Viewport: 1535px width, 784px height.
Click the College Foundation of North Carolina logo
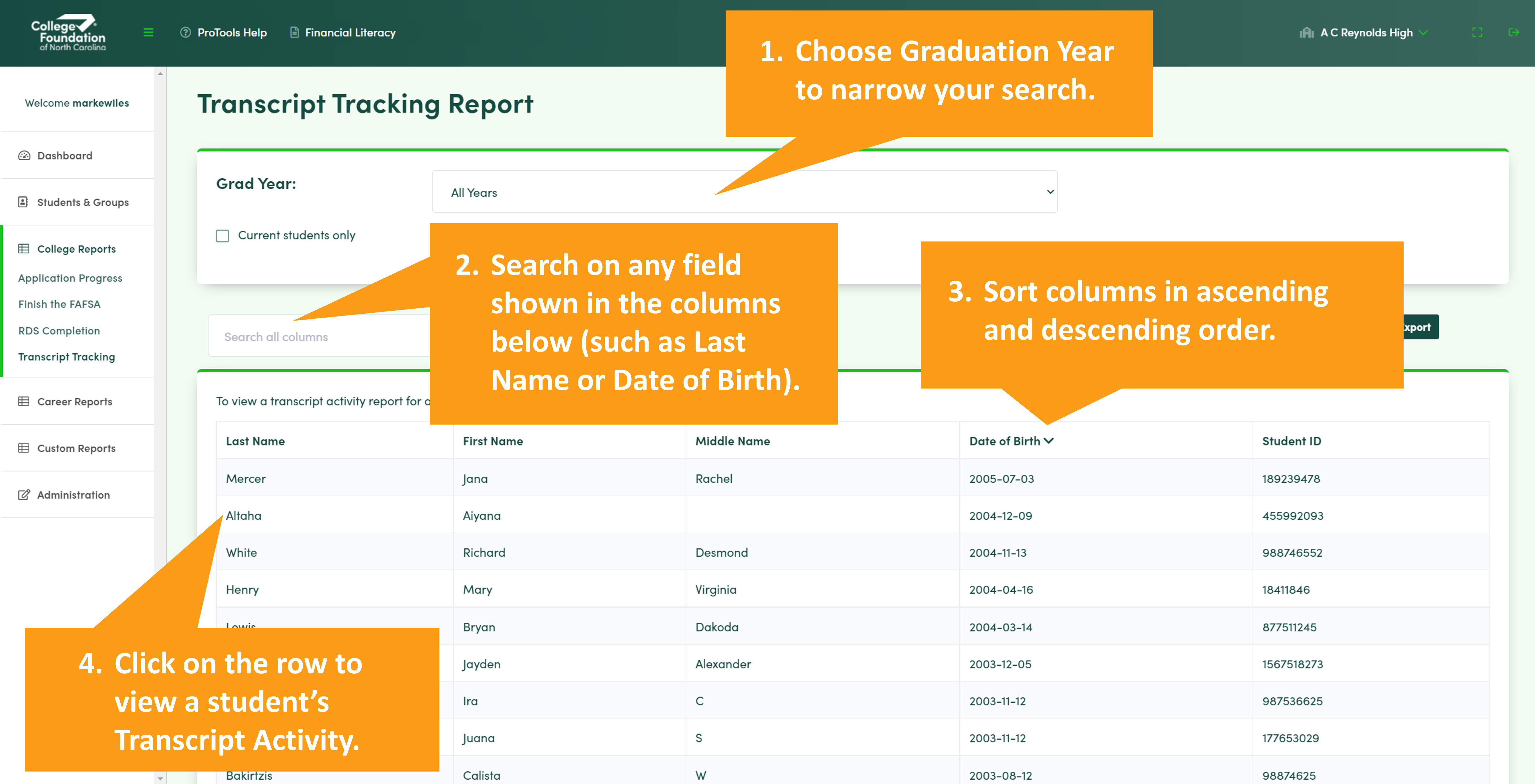(69, 33)
